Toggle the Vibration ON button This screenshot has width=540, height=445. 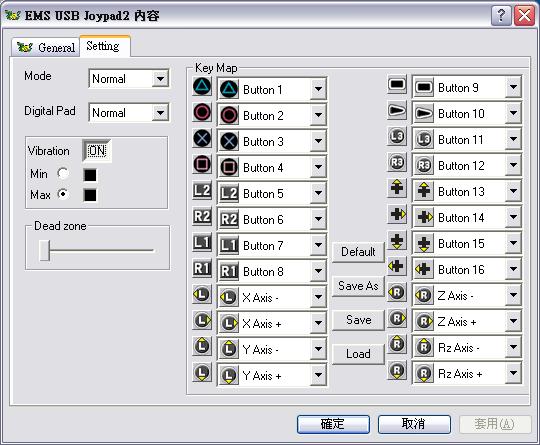point(97,151)
